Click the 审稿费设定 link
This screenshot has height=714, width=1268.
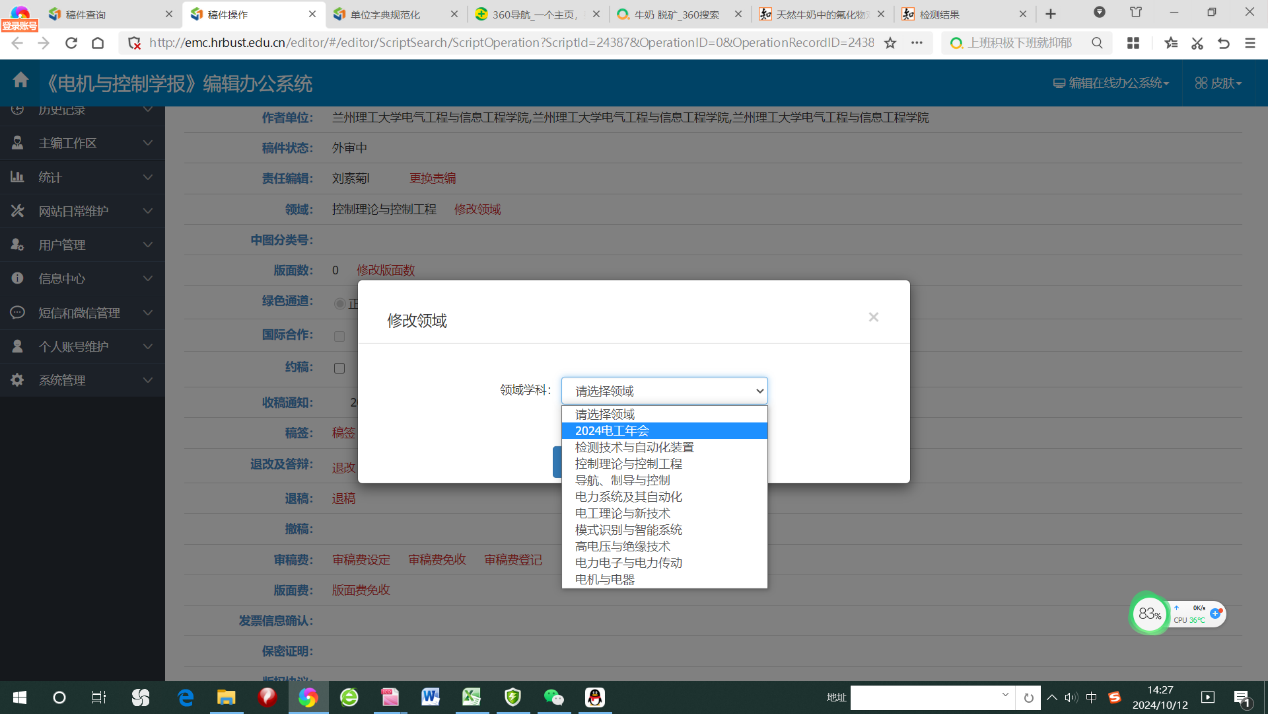tap(361, 559)
